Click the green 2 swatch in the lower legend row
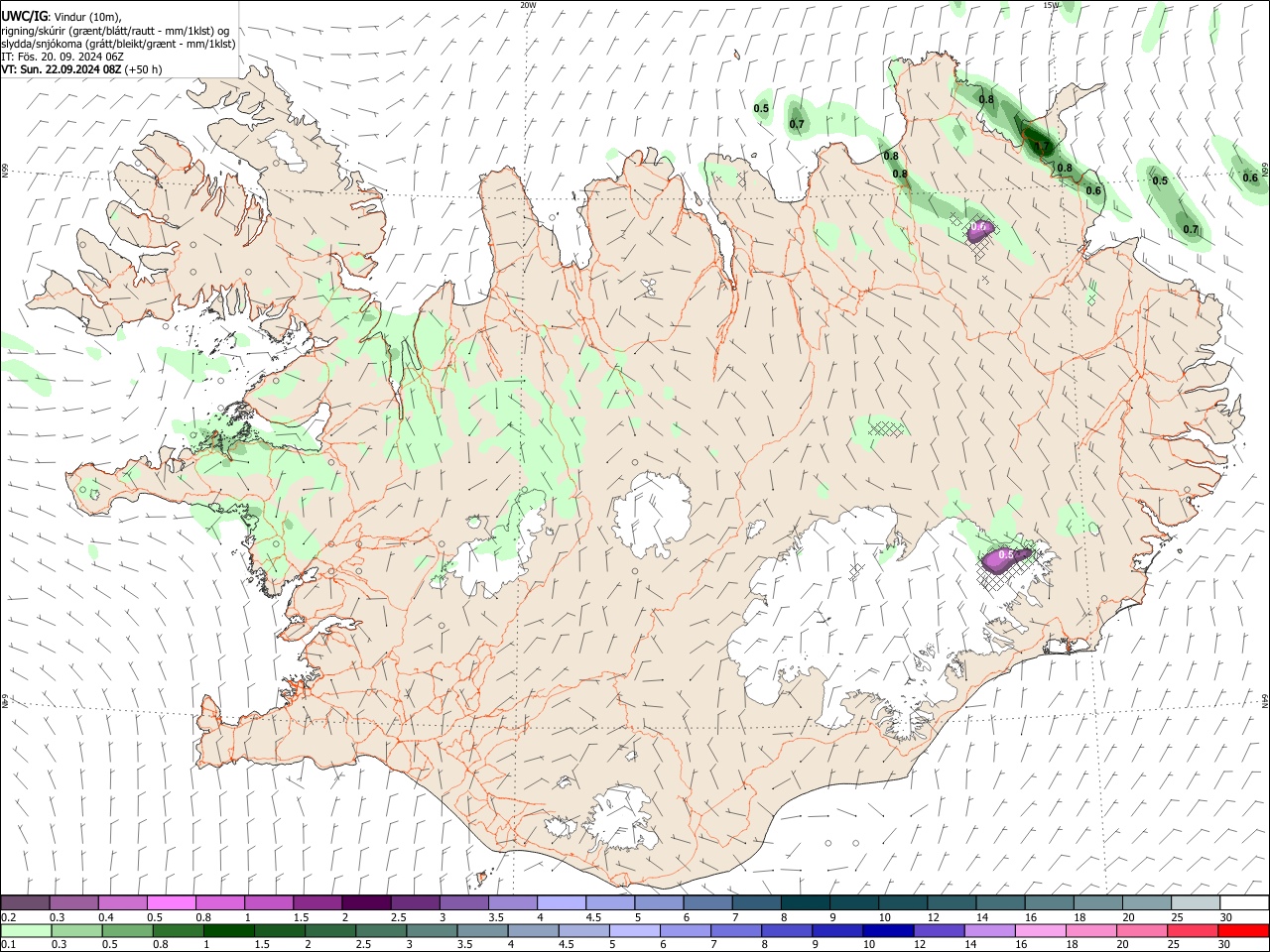 (x=331, y=931)
